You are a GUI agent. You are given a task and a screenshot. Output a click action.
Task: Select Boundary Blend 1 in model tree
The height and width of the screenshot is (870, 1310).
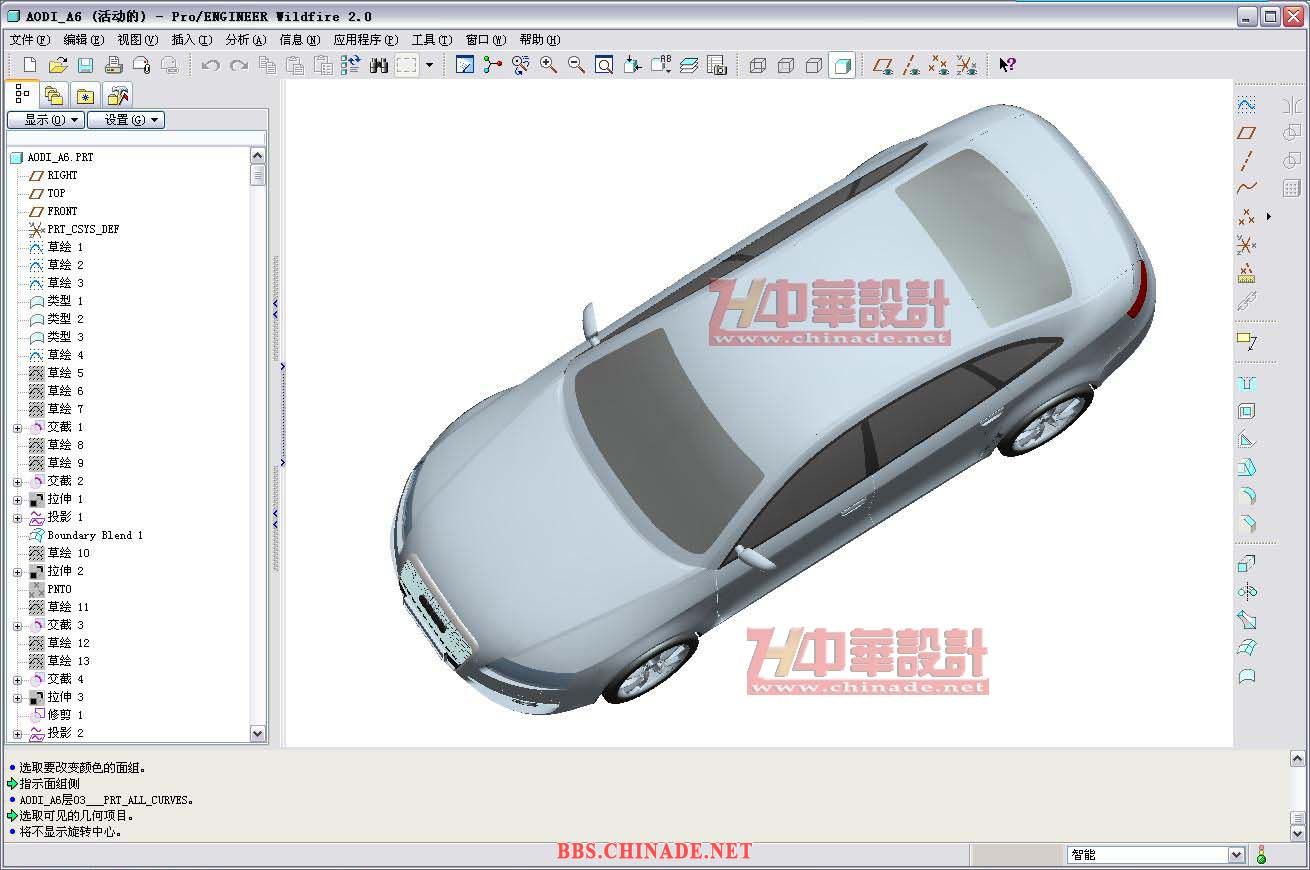(95, 535)
